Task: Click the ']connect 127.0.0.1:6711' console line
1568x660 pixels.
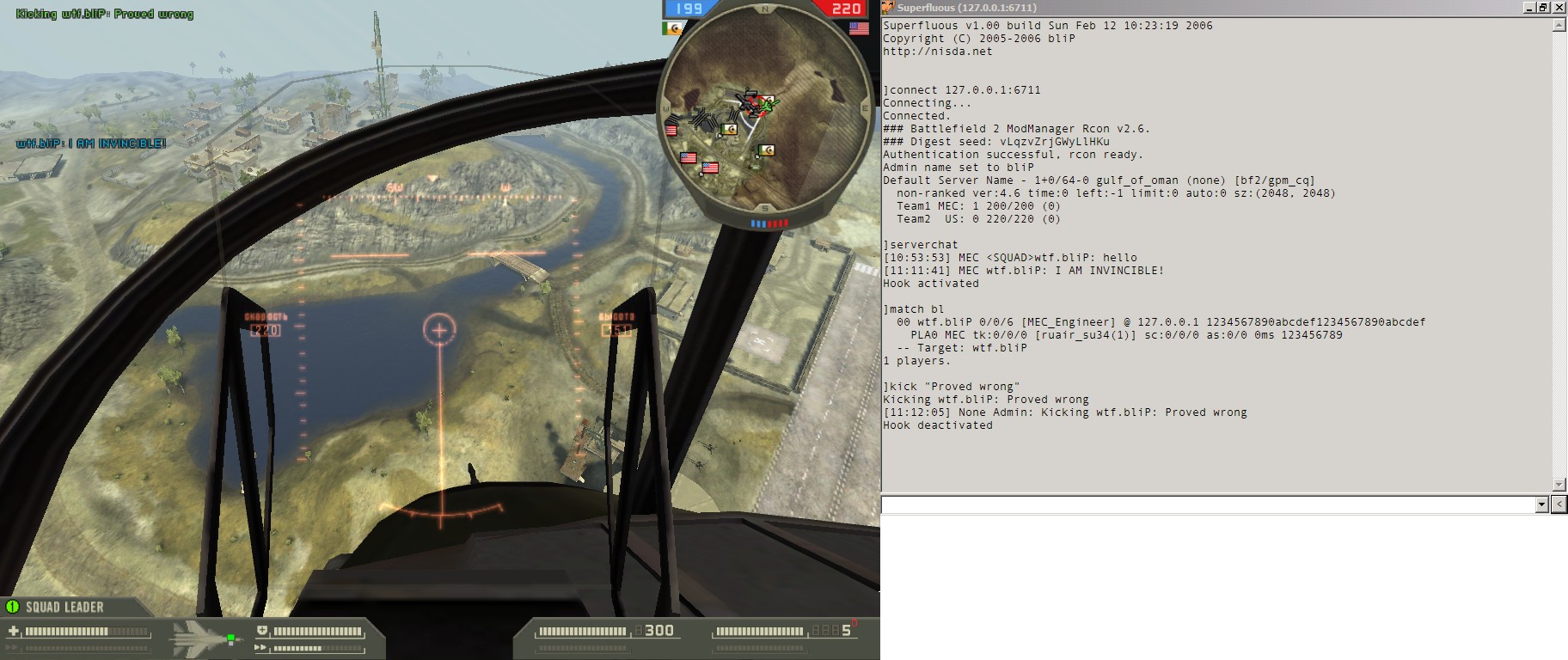Action: pos(962,90)
